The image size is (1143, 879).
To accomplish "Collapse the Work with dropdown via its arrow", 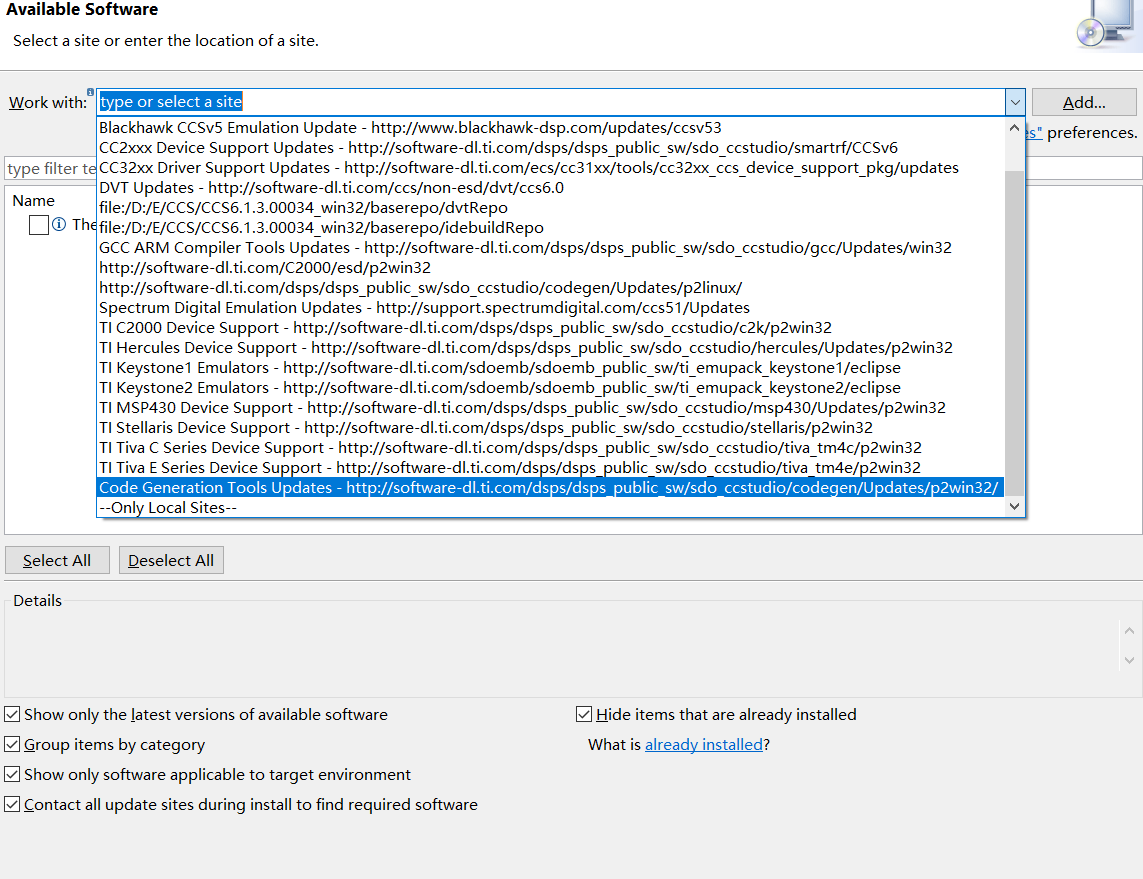I will click(x=1014, y=102).
